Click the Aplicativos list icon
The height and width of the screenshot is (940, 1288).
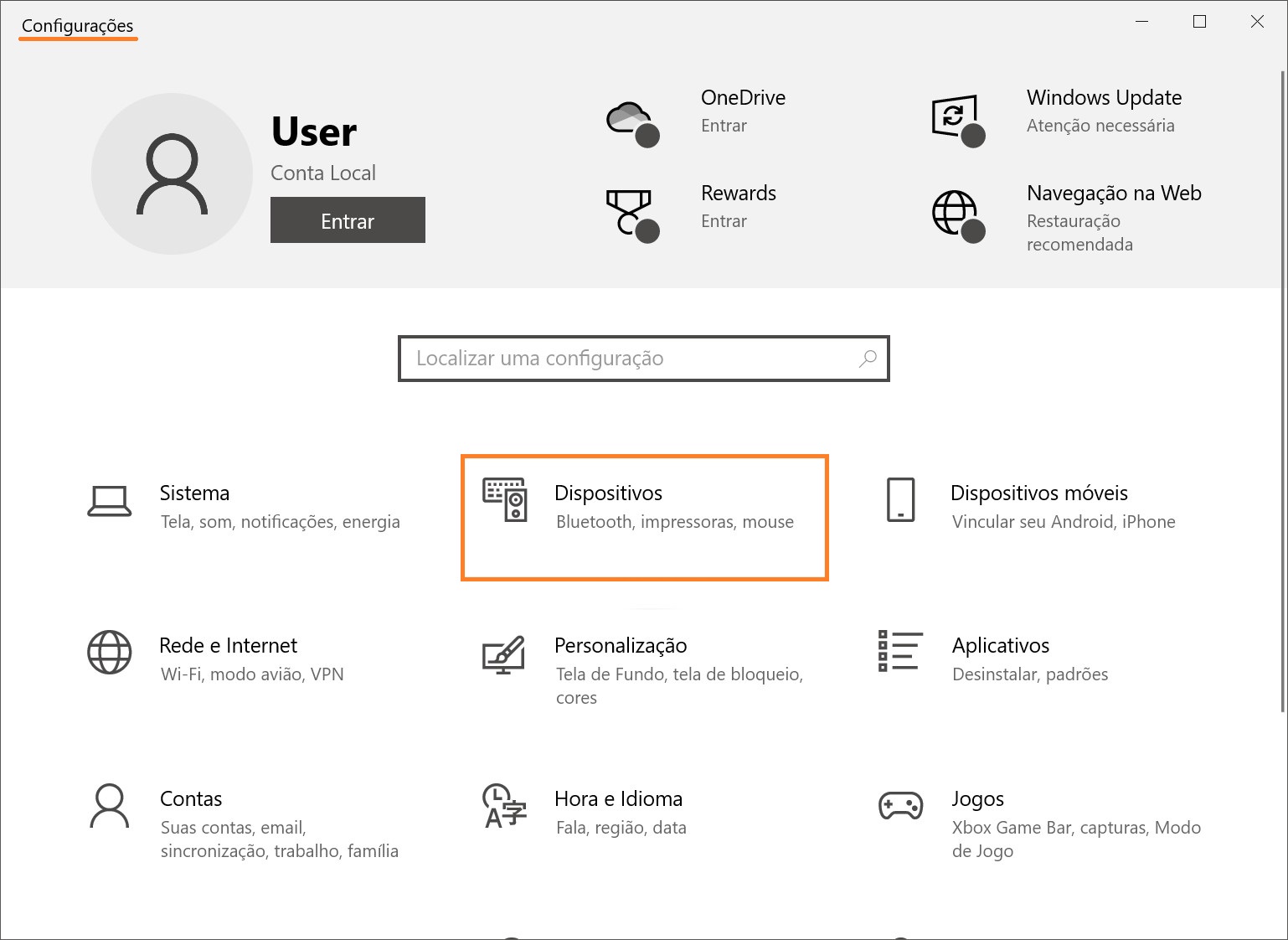(x=900, y=651)
